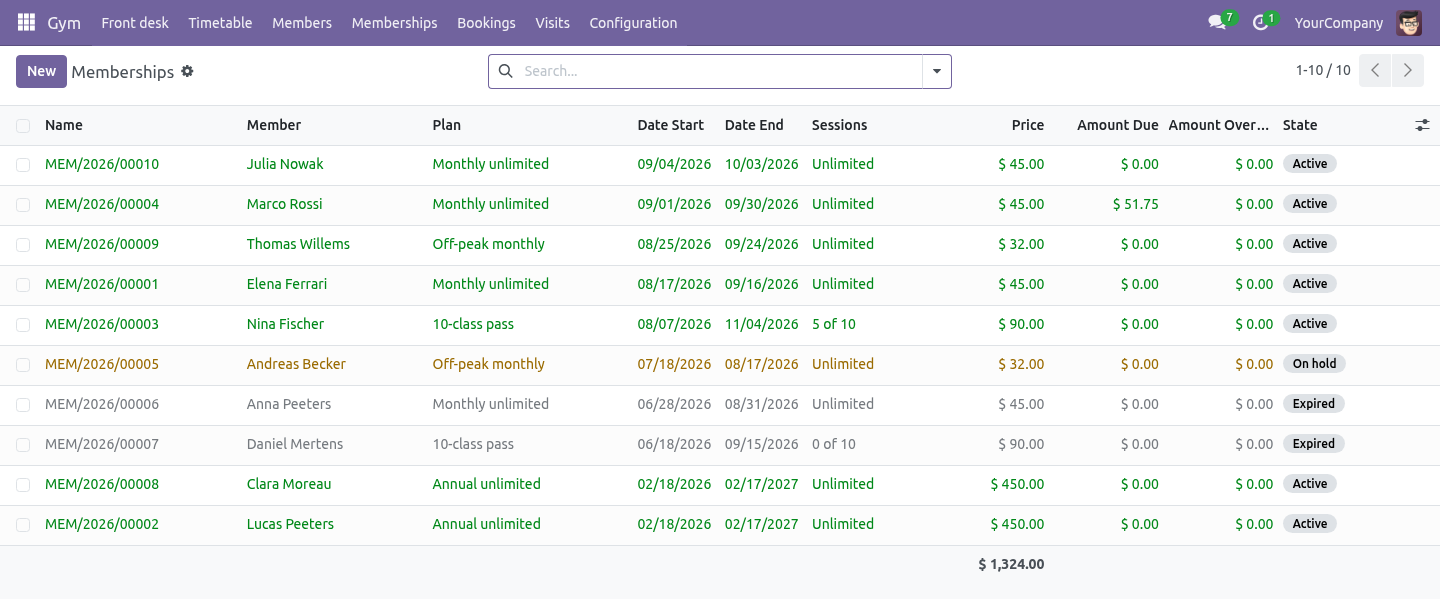
Task: Click the search magnifier icon
Action: click(505, 71)
